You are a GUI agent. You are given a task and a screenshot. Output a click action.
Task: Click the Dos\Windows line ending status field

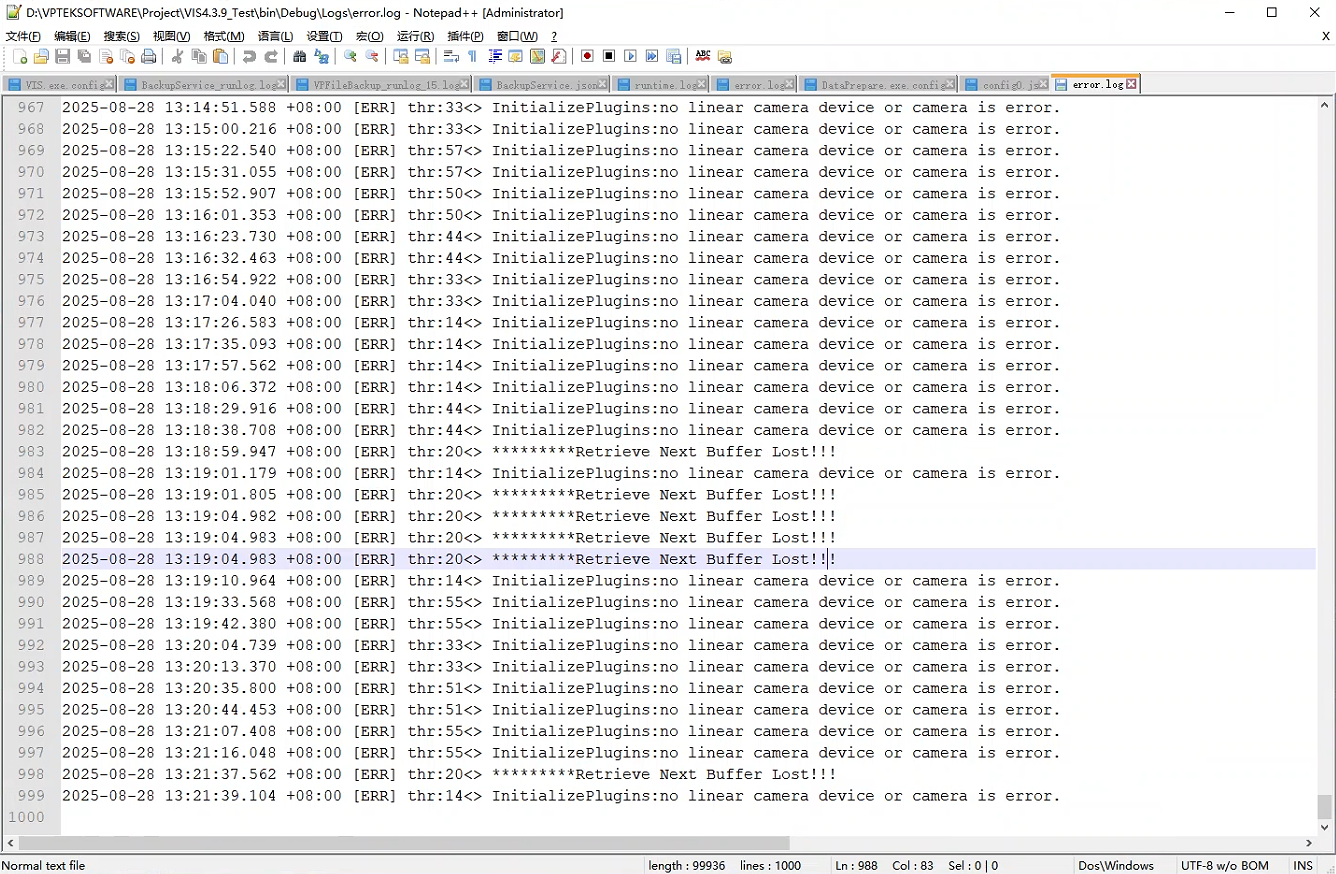pos(1115,866)
